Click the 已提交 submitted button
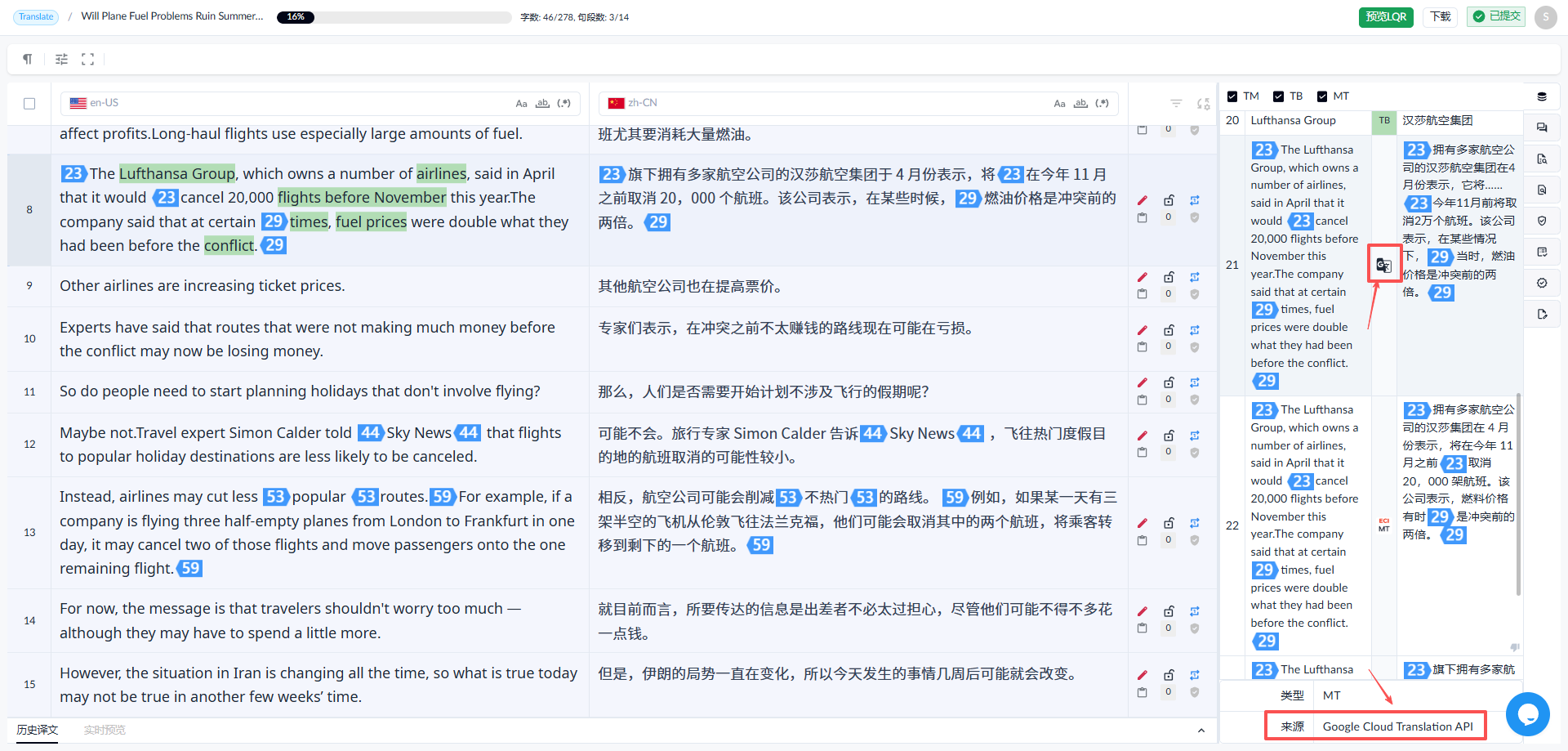Image resolution: width=1568 pixels, height=751 pixels. (1496, 16)
